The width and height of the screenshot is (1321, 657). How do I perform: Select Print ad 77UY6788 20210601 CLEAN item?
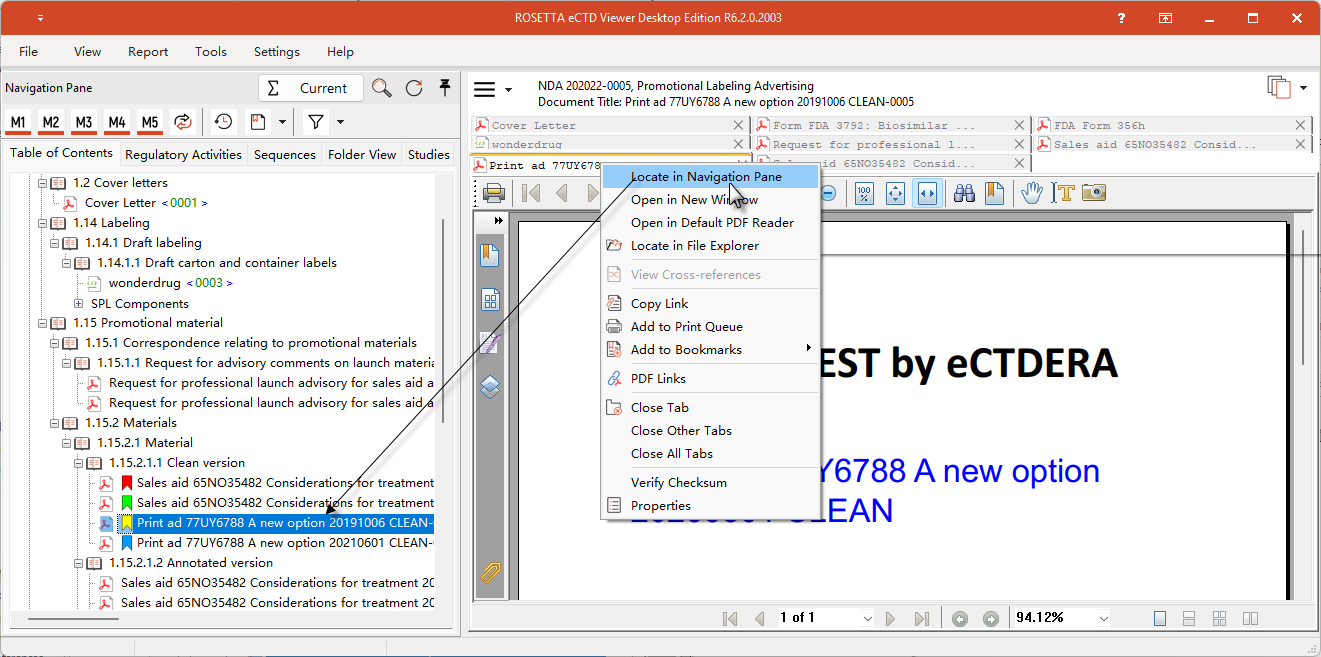point(284,543)
